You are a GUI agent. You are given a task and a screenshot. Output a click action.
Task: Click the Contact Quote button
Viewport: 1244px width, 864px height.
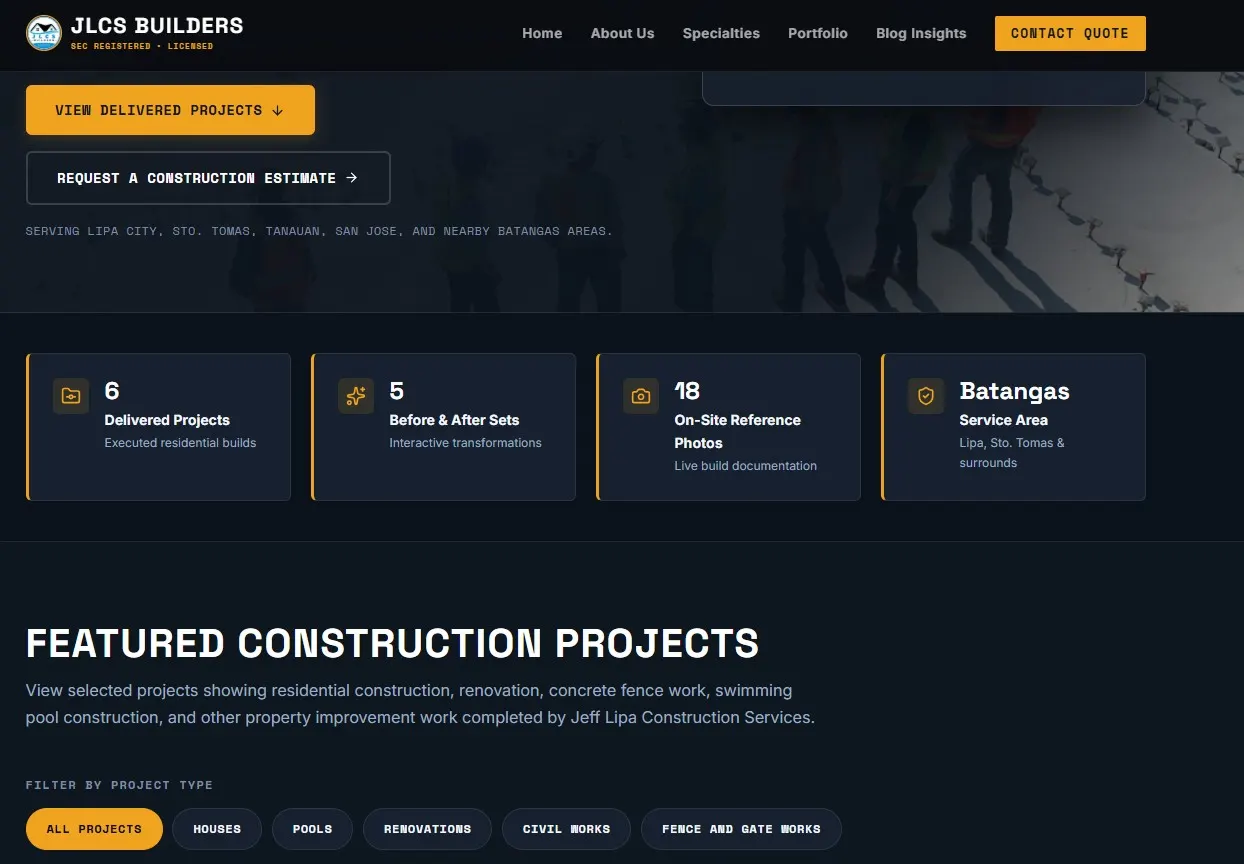click(1070, 33)
